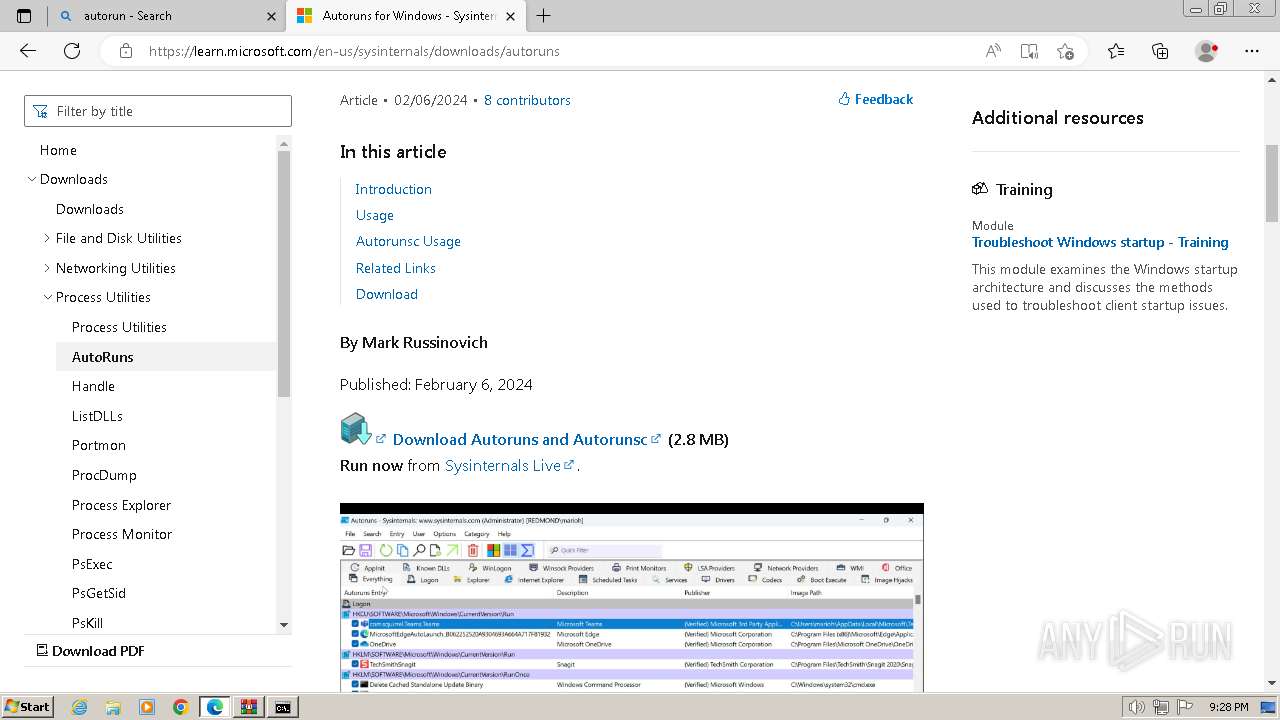The width and height of the screenshot is (1280, 720).
Task: Open the Autoruns screenshot image
Action: pyautogui.click(x=632, y=597)
